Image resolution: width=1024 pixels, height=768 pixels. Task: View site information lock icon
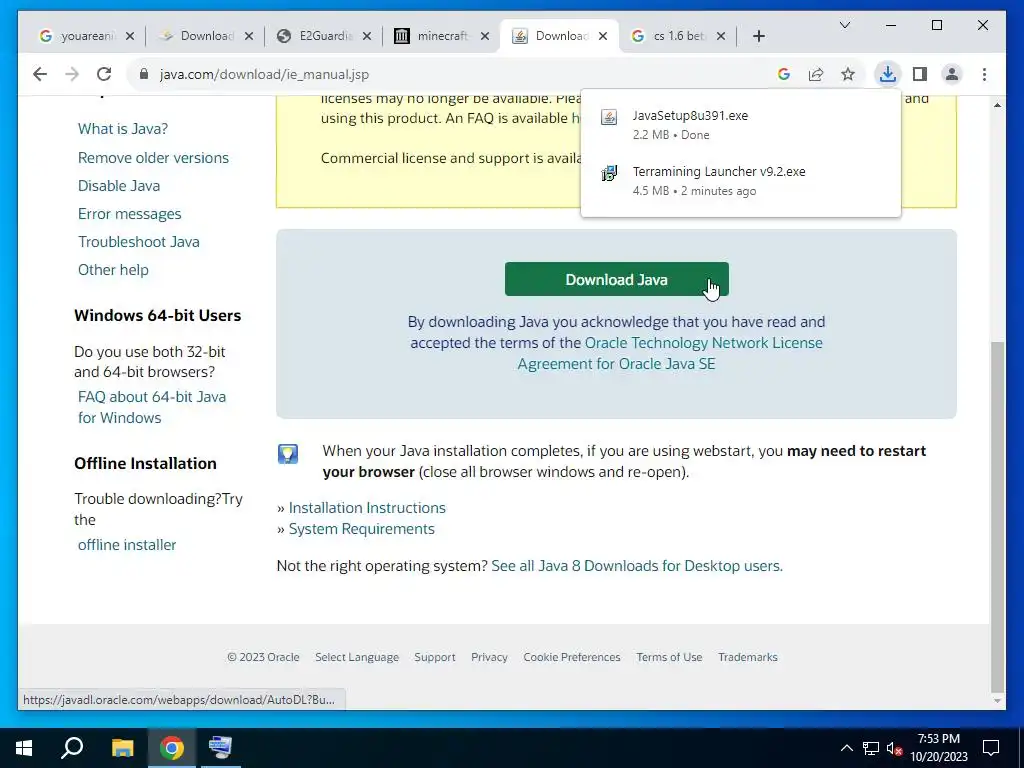pyautogui.click(x=144, y=74)
